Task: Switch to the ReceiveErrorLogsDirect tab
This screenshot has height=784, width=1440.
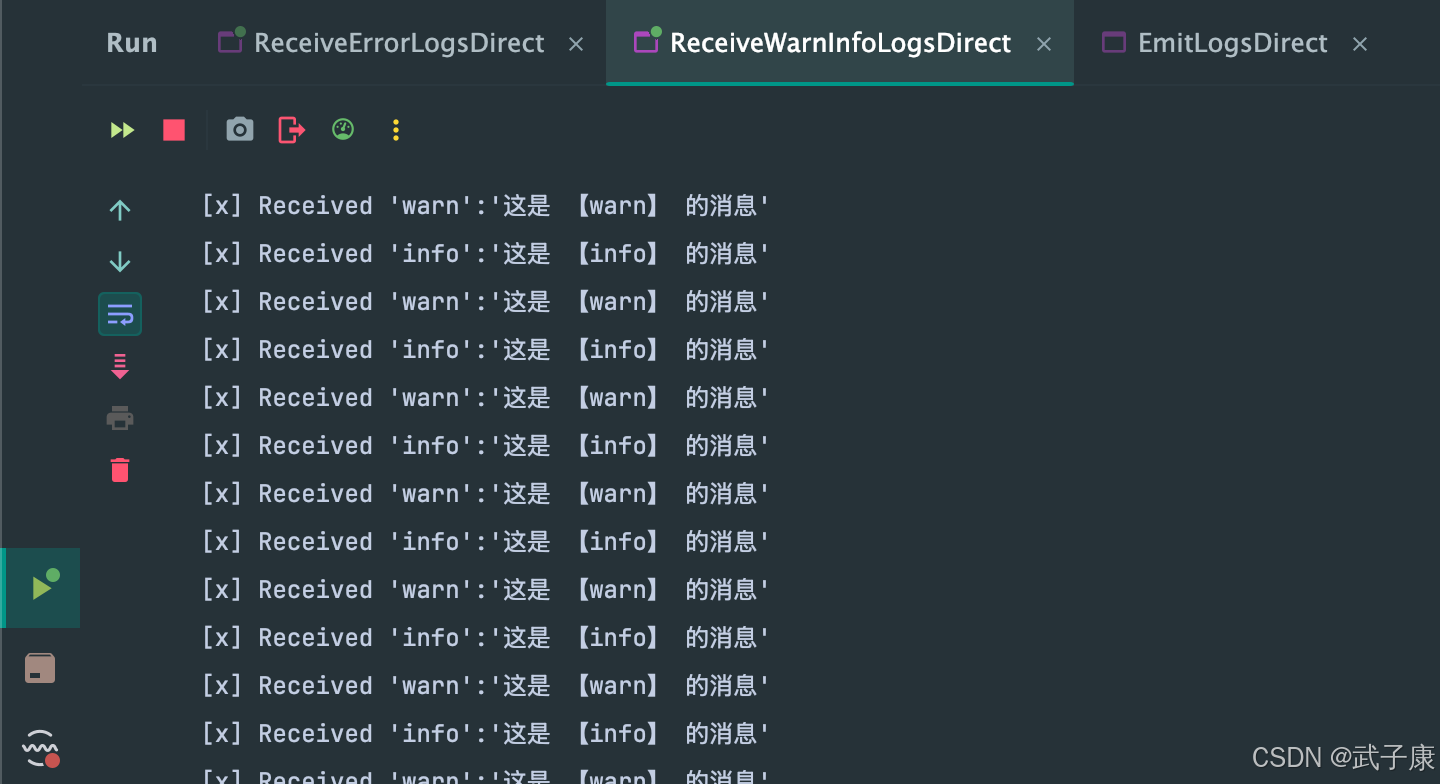Action: [398, 43]
